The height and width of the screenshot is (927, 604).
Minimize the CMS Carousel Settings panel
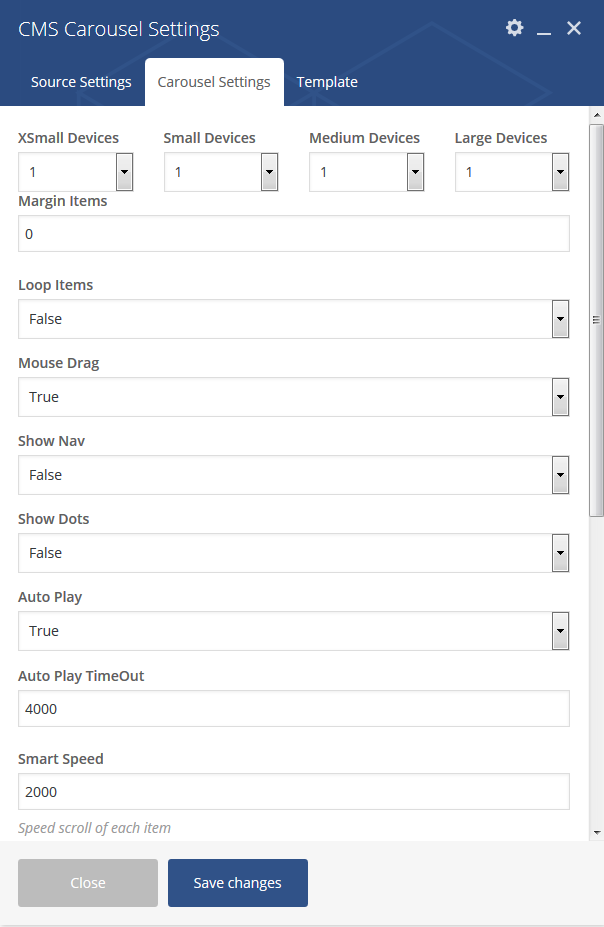click(544, 28)
